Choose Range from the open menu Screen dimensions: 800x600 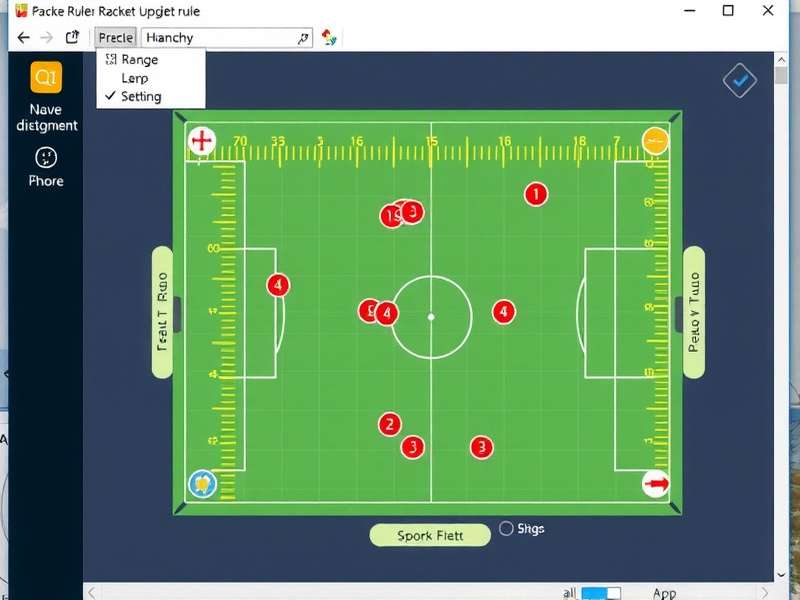click(x=143, y=59)
